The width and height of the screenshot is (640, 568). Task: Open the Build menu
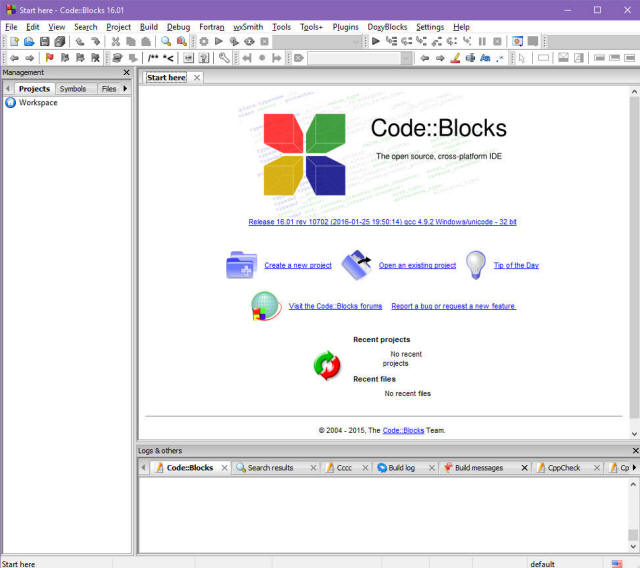(148, 27)
